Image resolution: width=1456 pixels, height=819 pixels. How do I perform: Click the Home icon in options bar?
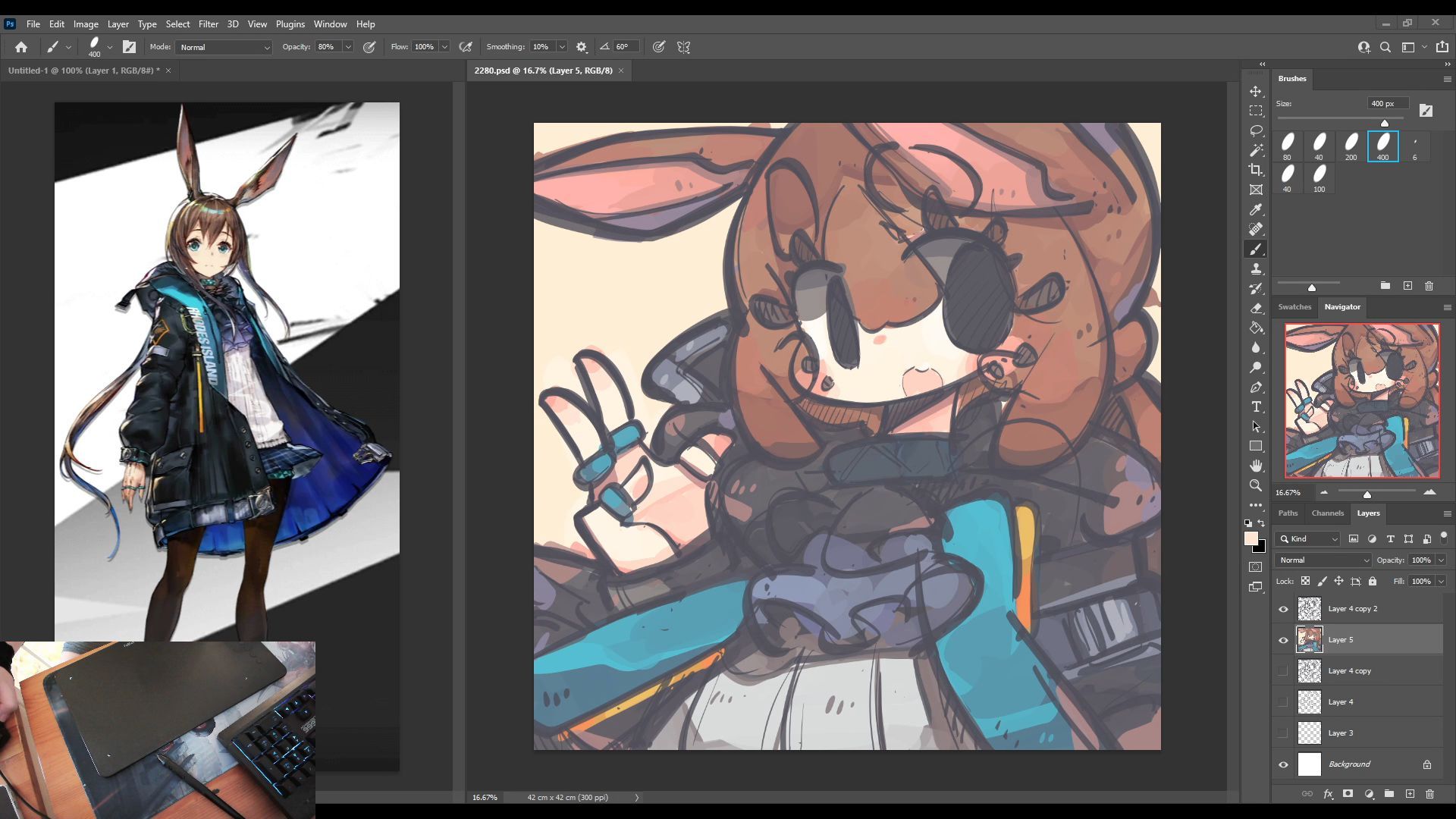click(x=21, y=47)
